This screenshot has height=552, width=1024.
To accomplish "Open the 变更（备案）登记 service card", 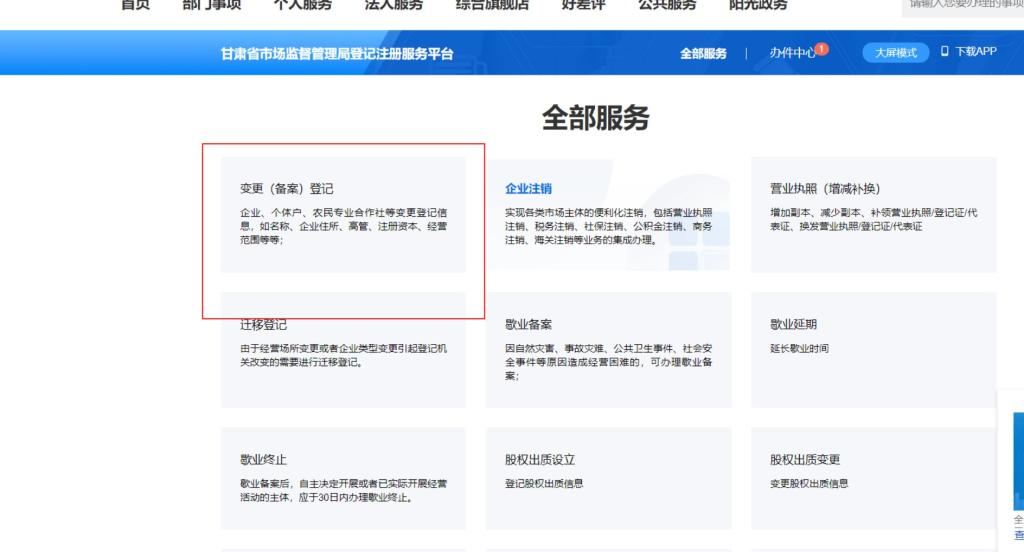I will point(343,214).
